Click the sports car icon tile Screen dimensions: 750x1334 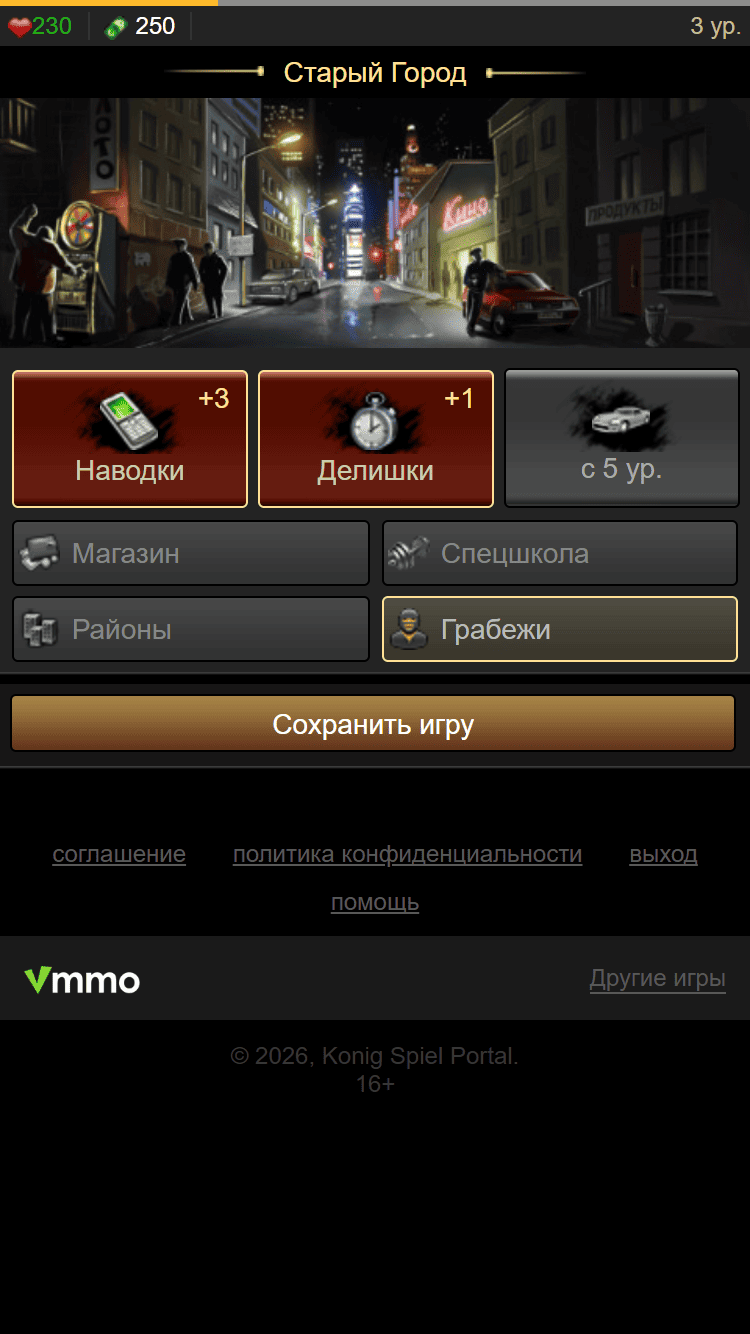pos(621,438)
